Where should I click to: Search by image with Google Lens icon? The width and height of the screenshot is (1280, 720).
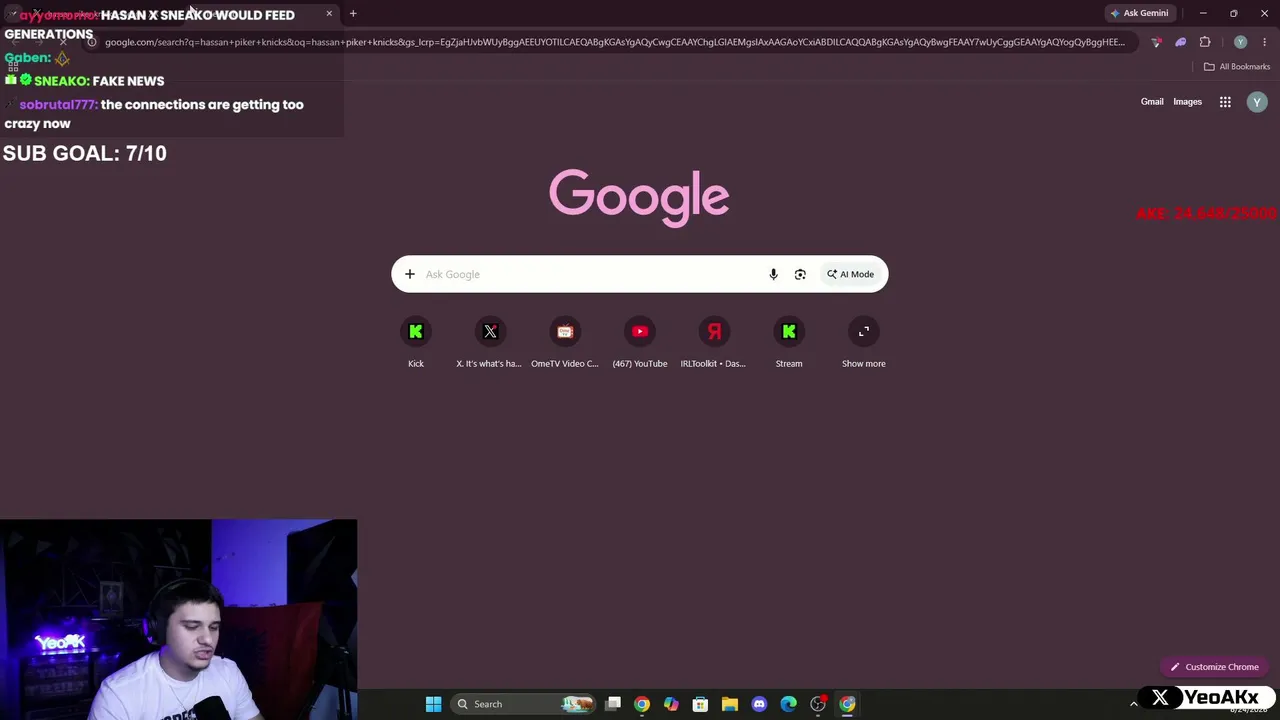800,274
